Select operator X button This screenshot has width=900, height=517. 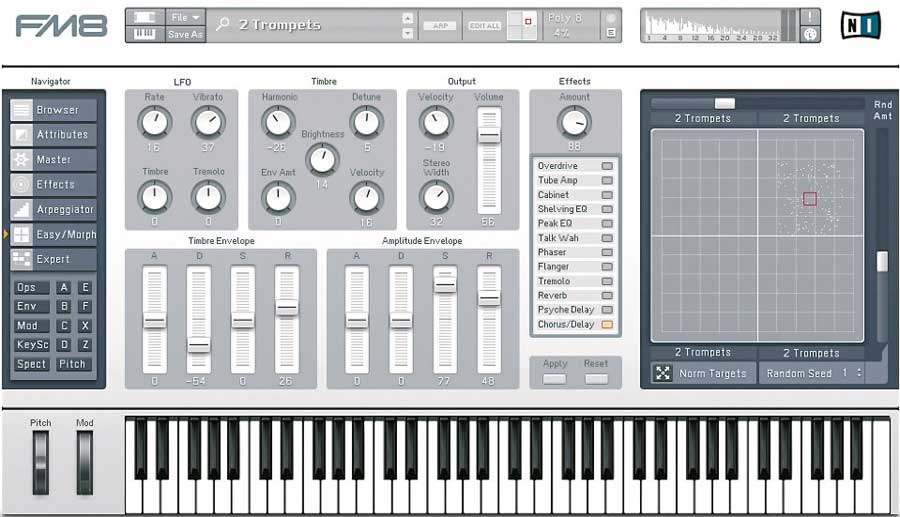[85, 326]
